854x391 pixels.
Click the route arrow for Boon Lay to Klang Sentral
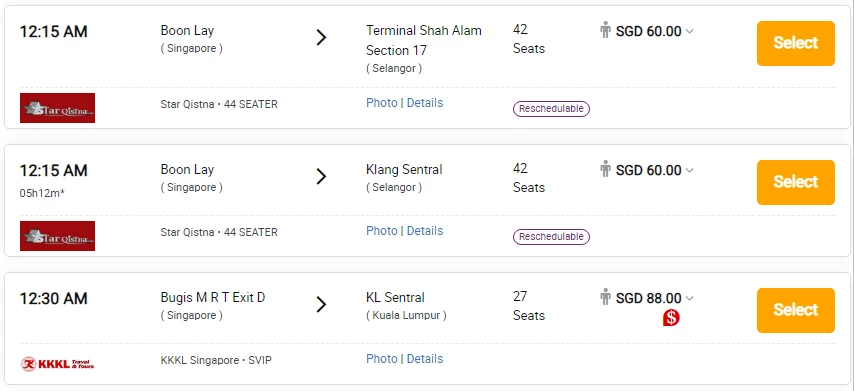click(x=321, y=176)
